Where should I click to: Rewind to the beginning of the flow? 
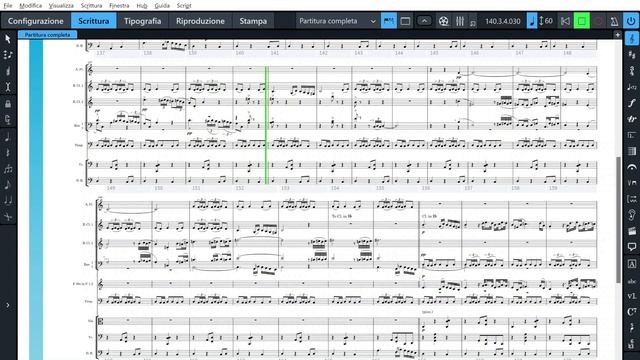point(565,21)
